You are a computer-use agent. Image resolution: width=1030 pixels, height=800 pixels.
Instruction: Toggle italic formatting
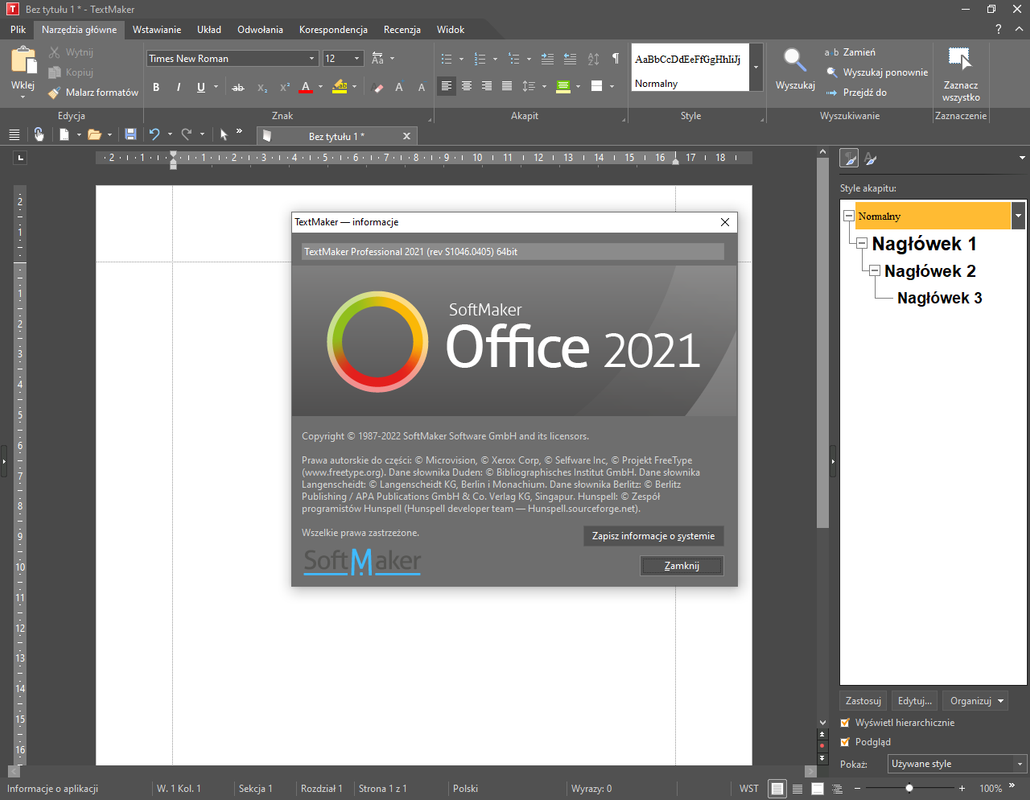[x=178, y=87]
